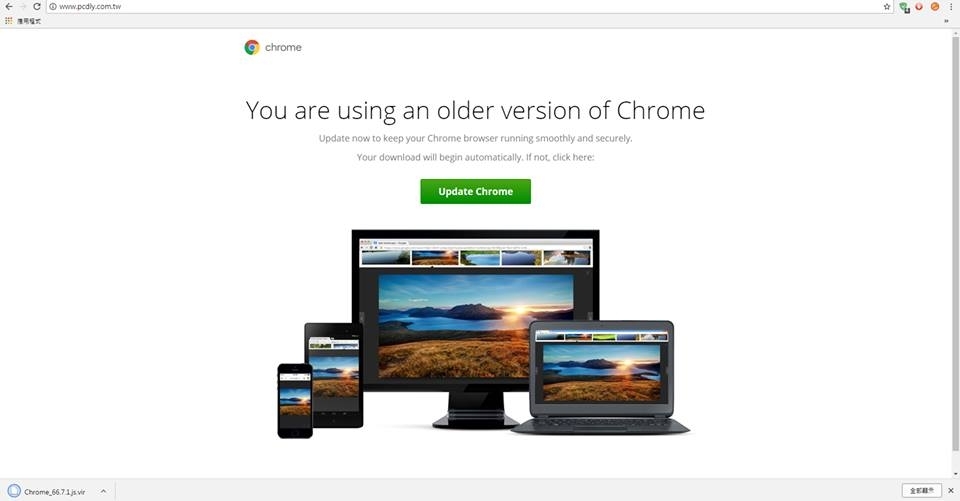Screen dimensions: 960x501
Task: Open the green shield extension icon
Action: point(904,7)
